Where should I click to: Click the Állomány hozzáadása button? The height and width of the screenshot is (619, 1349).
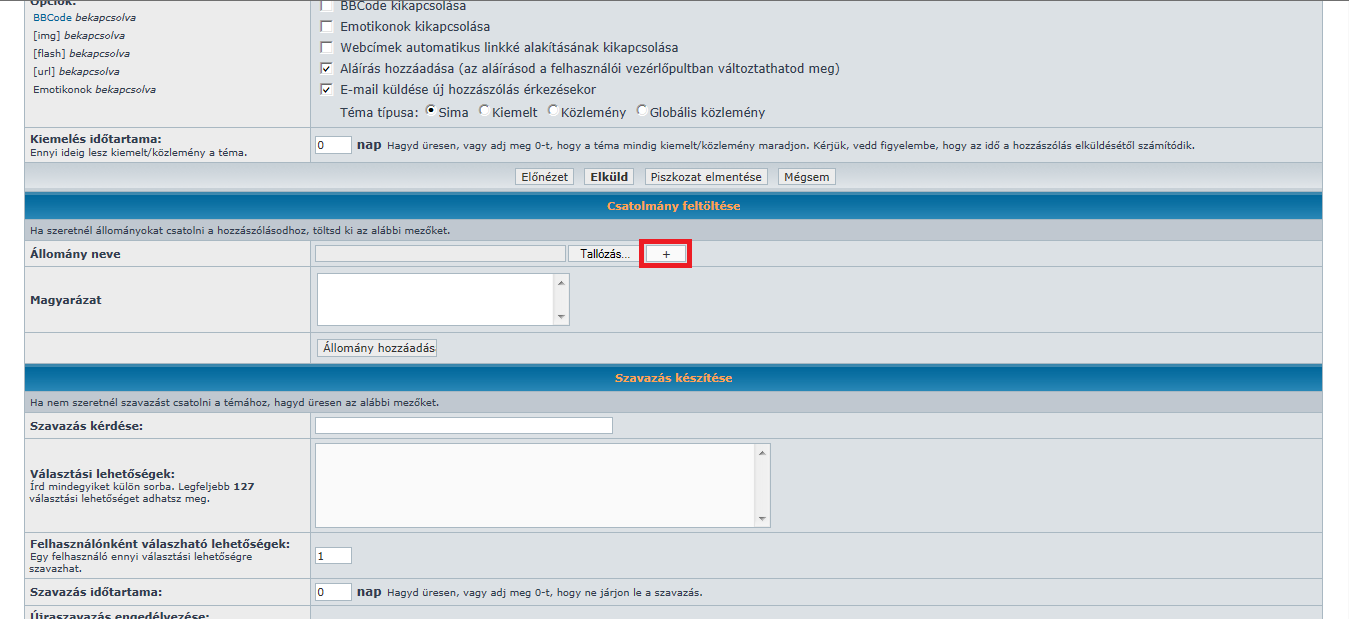[x=376, y=348]
